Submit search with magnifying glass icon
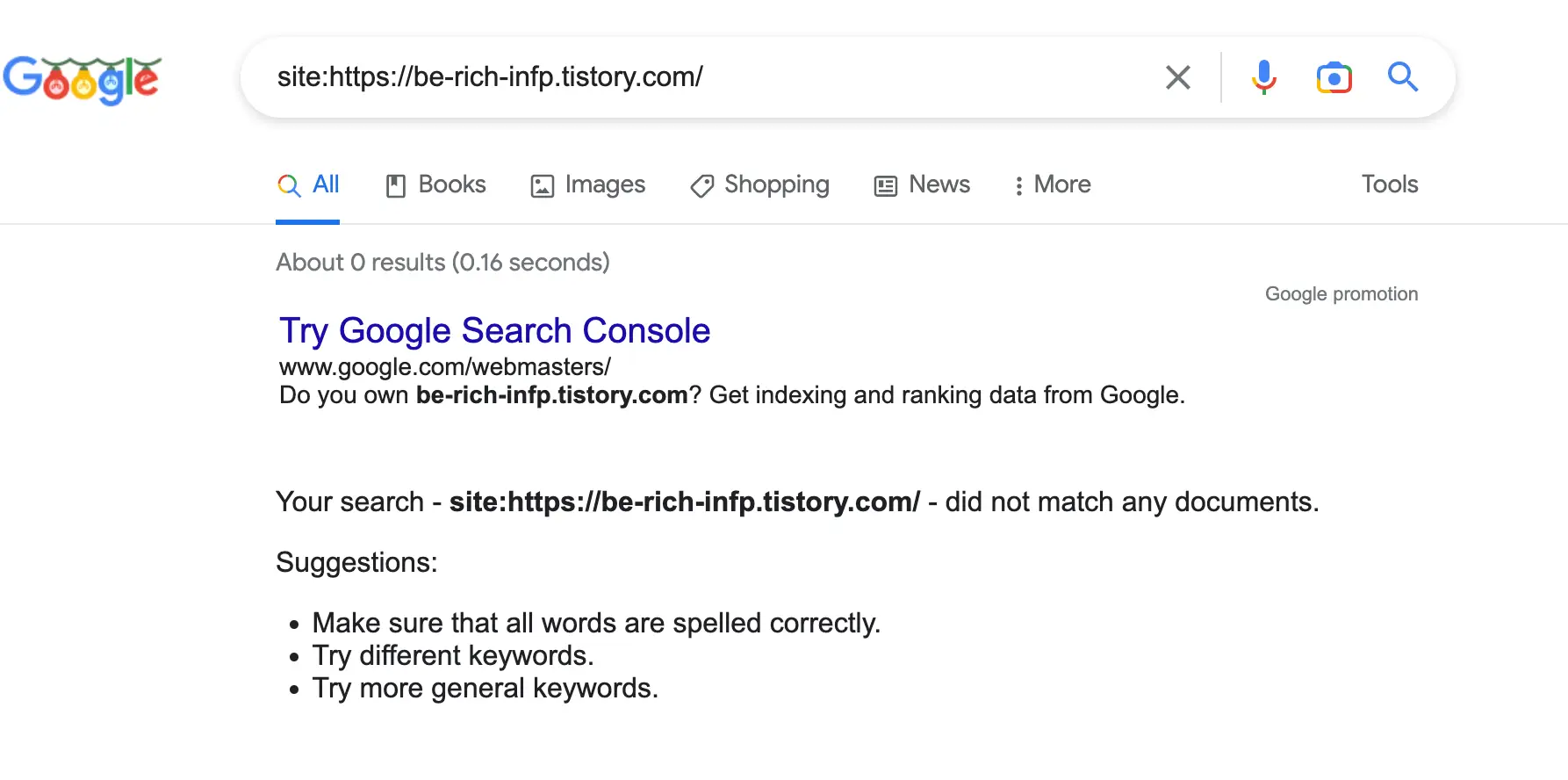This screenshot has width=1568, height=780. (x=1402, y=77)
